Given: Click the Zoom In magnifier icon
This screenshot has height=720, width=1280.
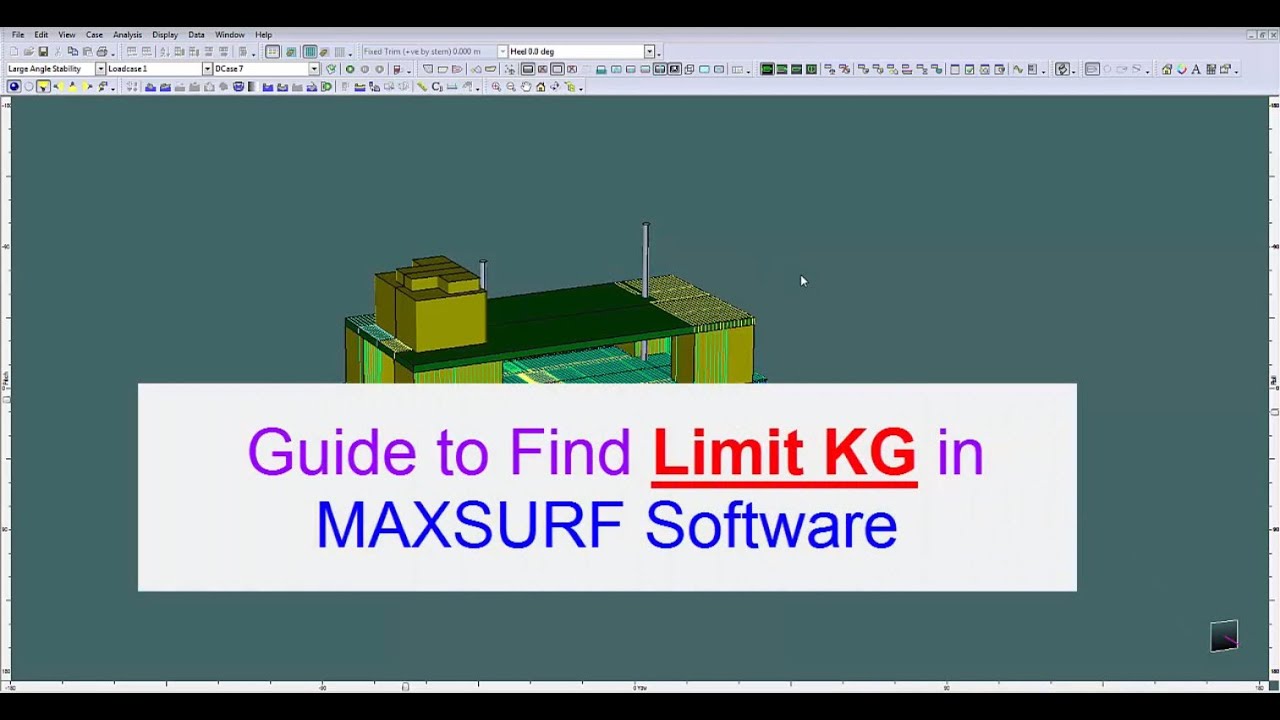Looking at the screenshot, I should 496,87.
